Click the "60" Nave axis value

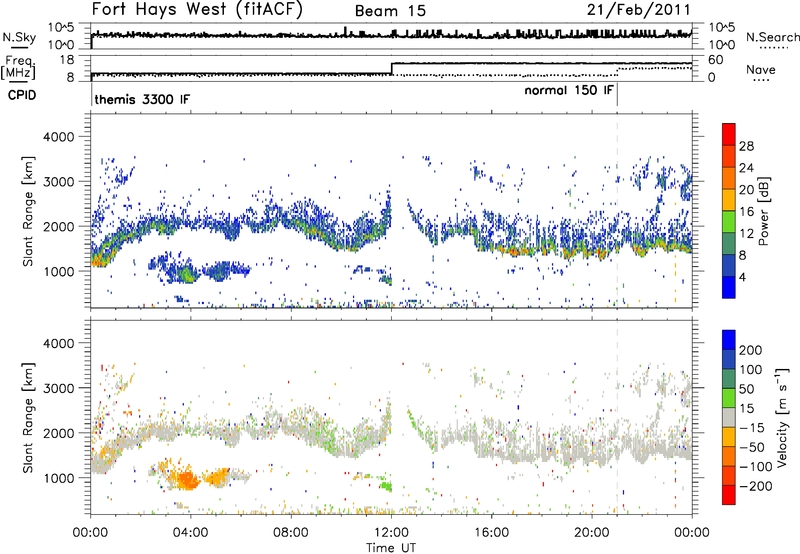pyautogui.click(x=716, y=60)
